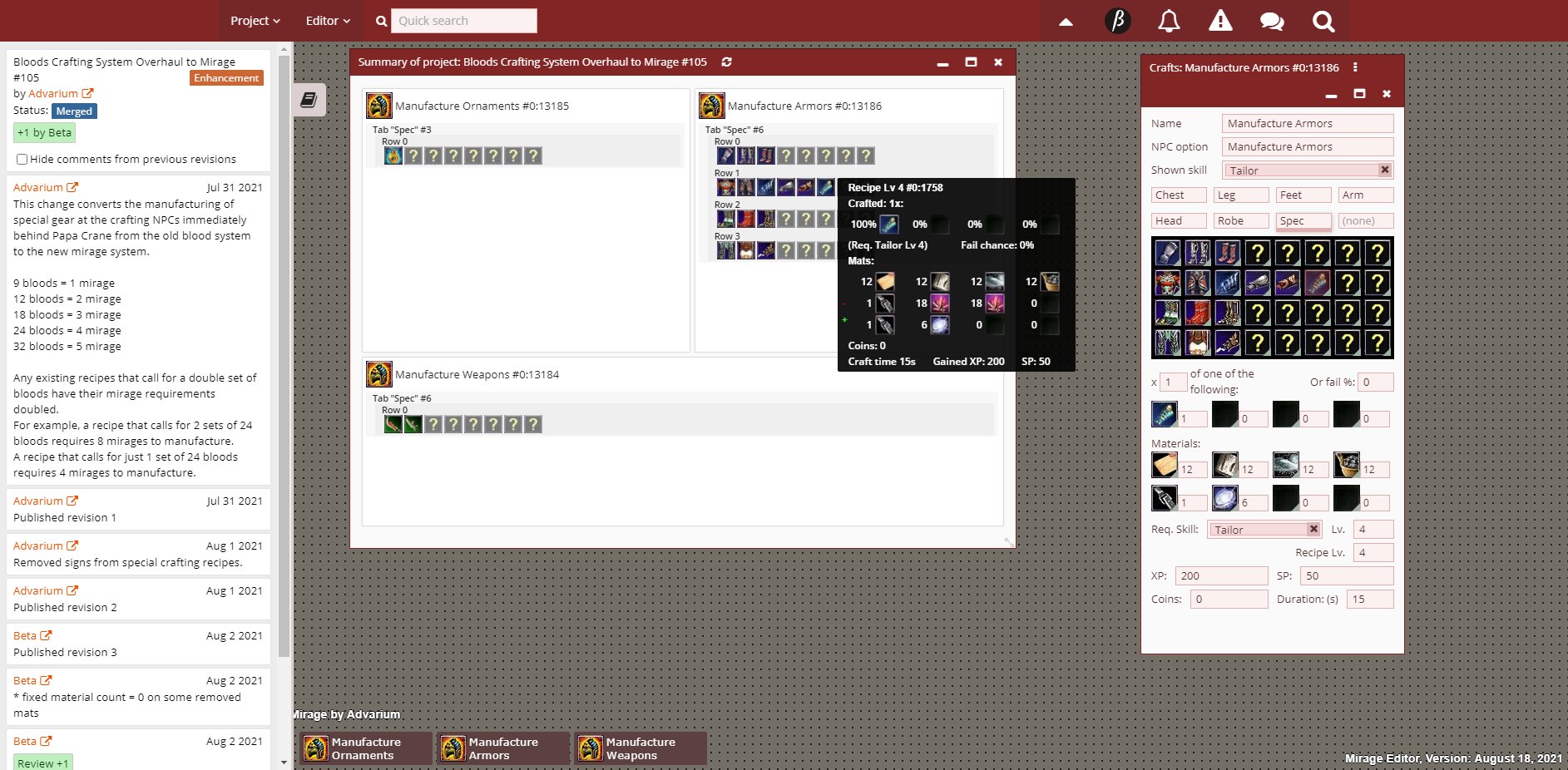Expand the Editor menu

pos(328,21)
